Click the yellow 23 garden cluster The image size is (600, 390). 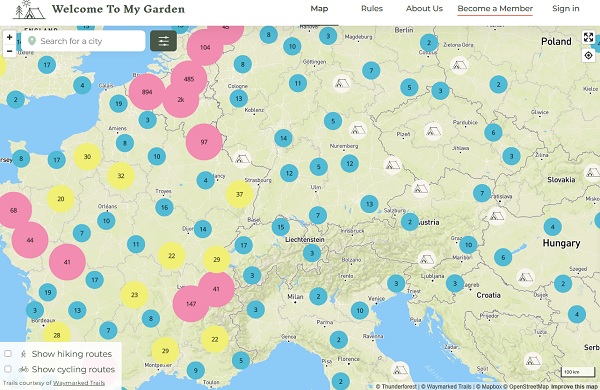tap(134, 295)
